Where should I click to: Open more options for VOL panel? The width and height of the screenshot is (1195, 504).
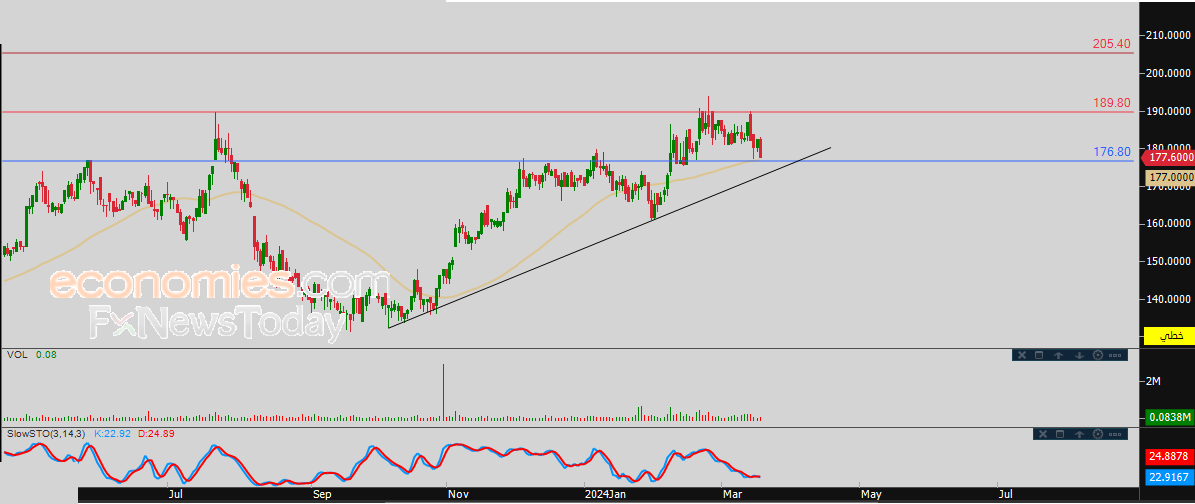pos(1115,355)
